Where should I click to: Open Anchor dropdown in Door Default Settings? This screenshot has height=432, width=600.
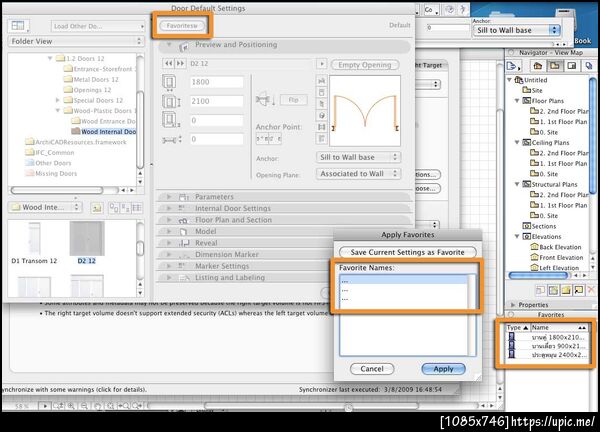pyautogui.click(x=358, y=157)
